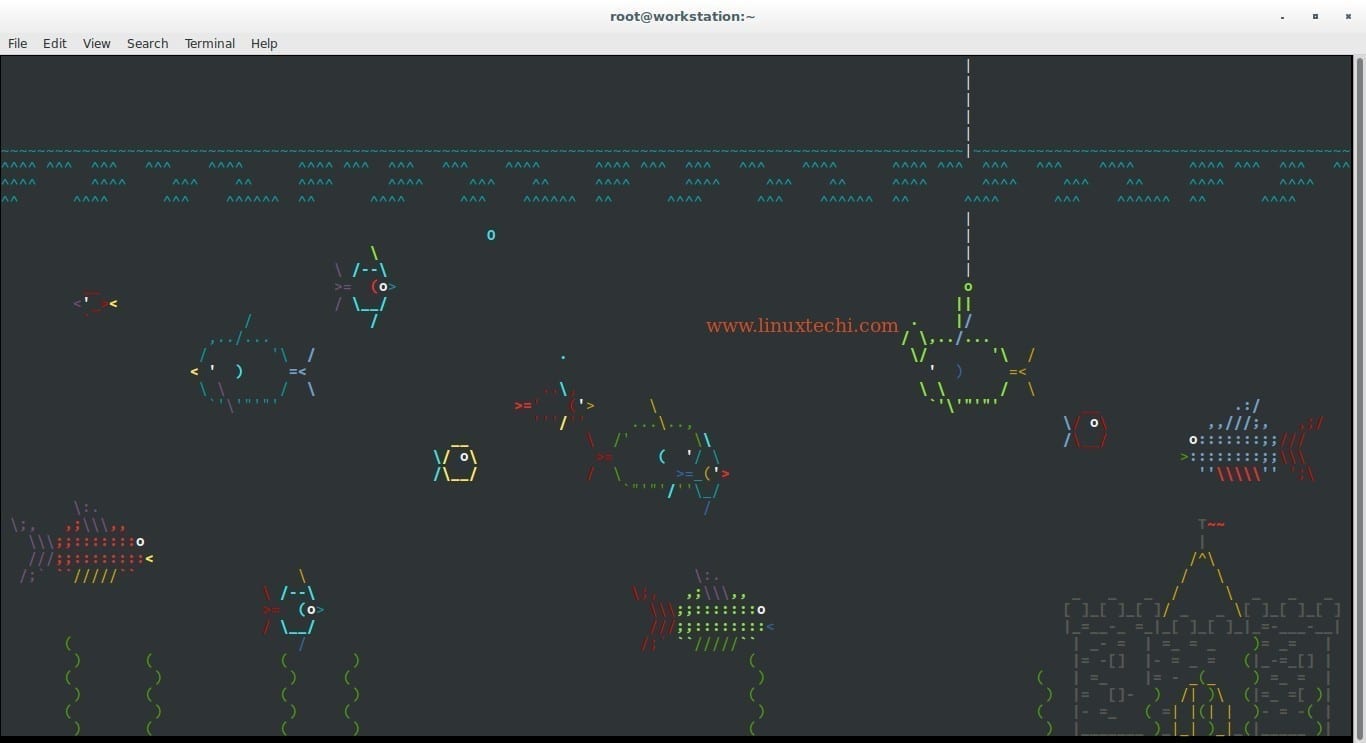Close the terminal window
The image size is (1366, 743).
click(1347, 17)
